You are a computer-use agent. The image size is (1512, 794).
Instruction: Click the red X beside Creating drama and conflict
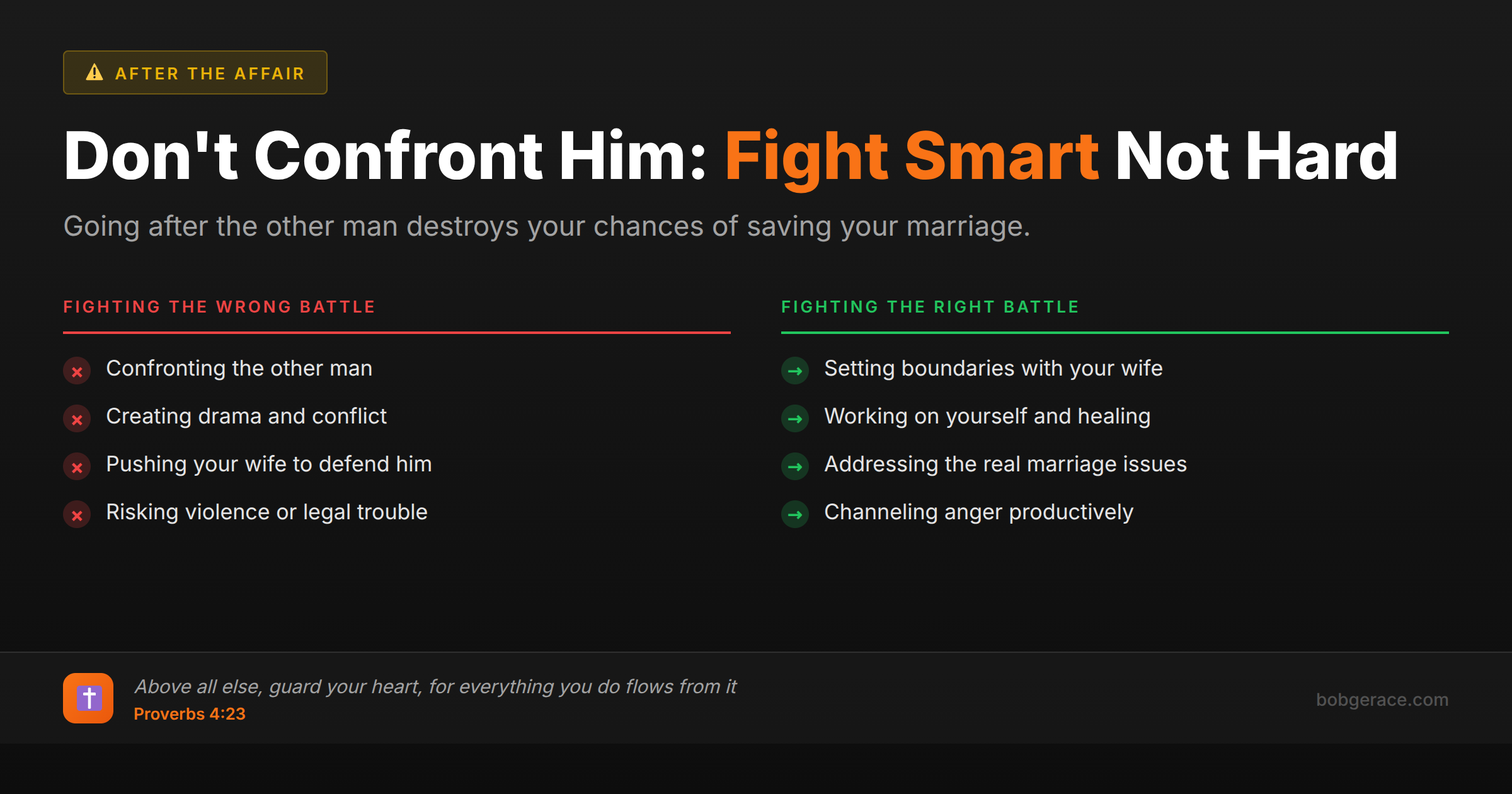(77, 419)
